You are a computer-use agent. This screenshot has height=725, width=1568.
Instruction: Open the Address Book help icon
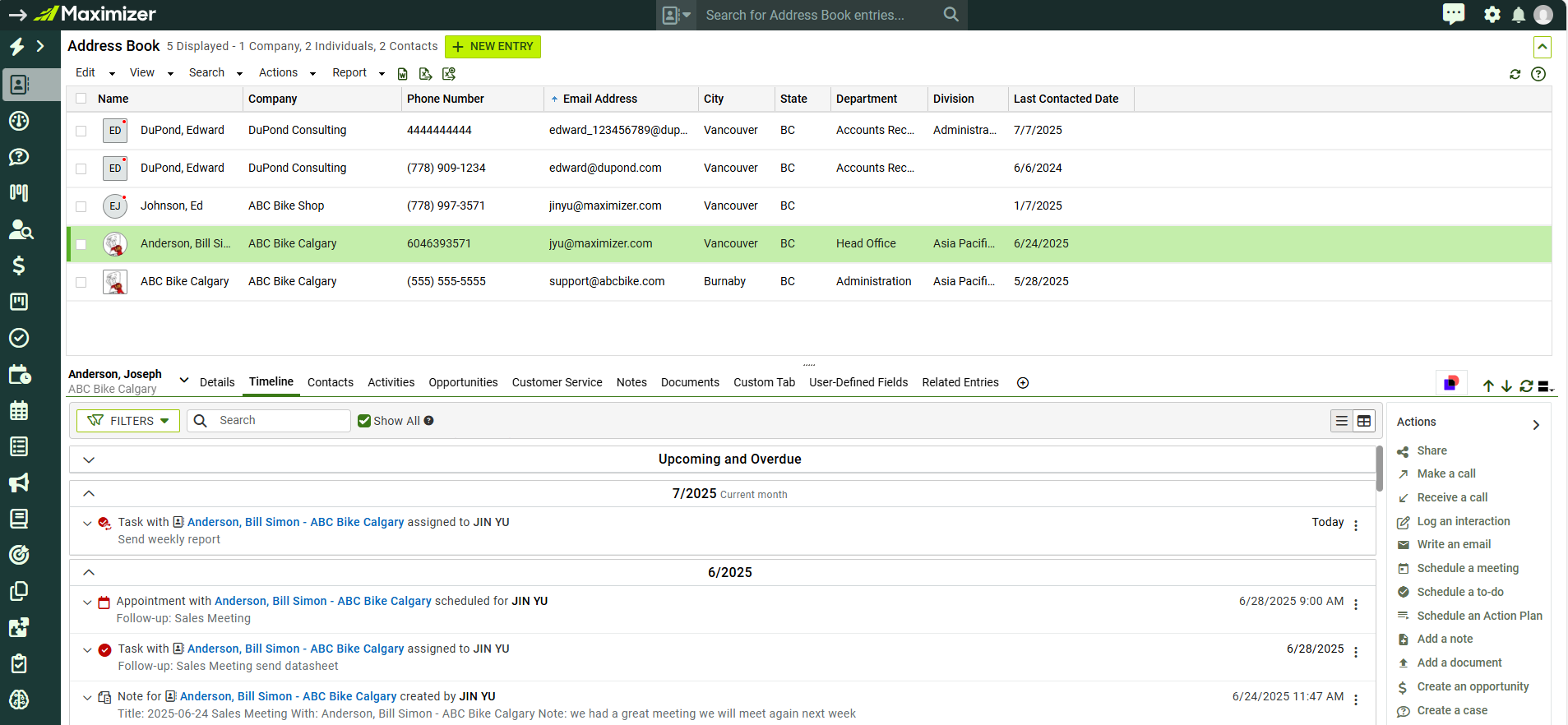coord(1538,74)
